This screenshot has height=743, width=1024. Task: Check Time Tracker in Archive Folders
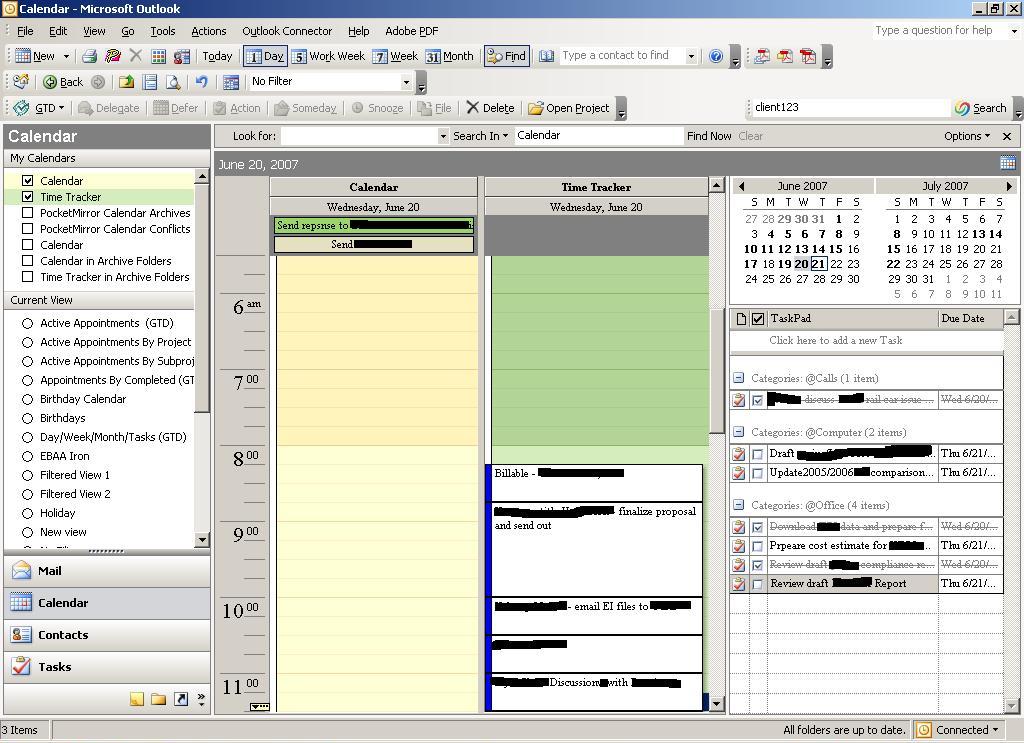(27, 277)
